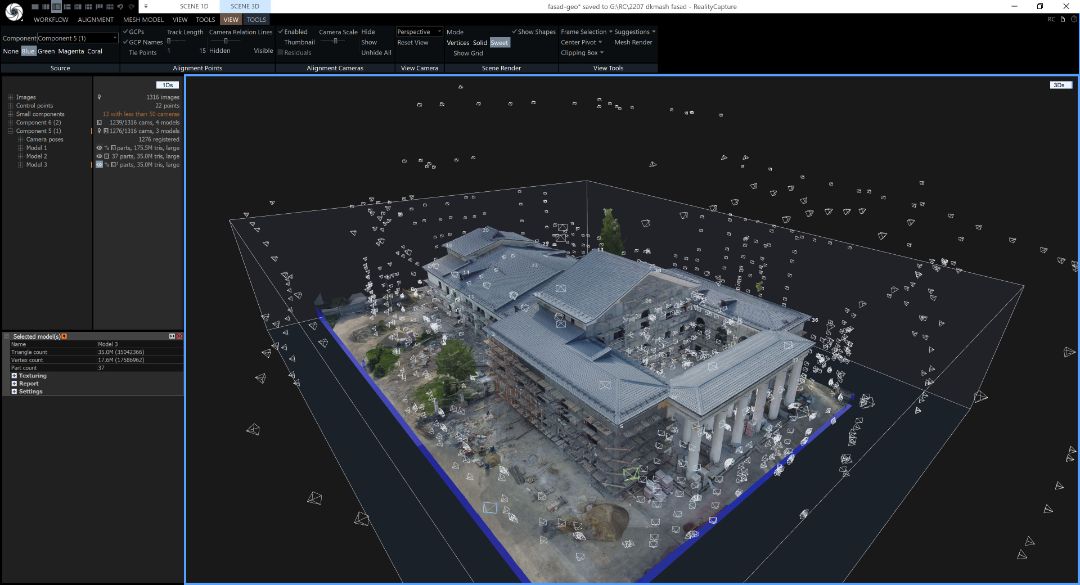Screen dimensions: 1080x585
Task: Toggle the GCP Names checkbox
Action: [x=126, y=42]
